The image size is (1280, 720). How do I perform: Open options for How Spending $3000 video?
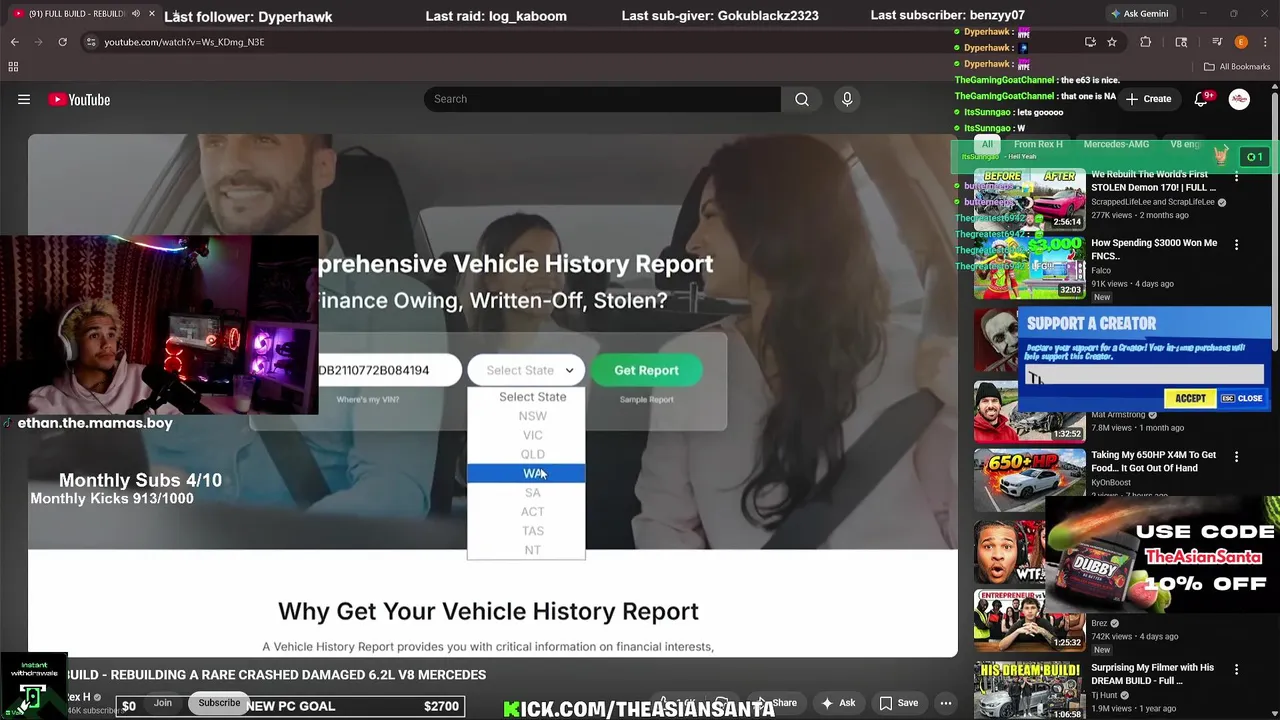point(1236,244)
